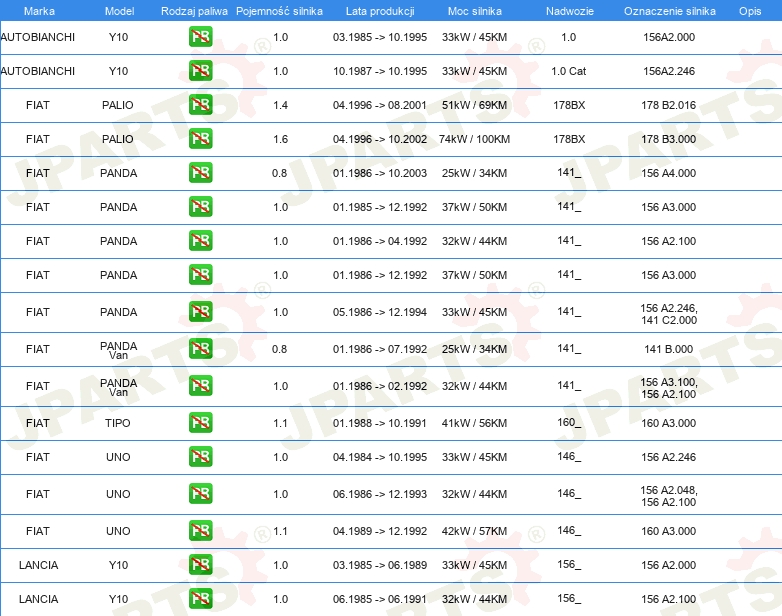Click the Marka column header
The height and width of the screenshot is (616, 782).
pos(39,11)
